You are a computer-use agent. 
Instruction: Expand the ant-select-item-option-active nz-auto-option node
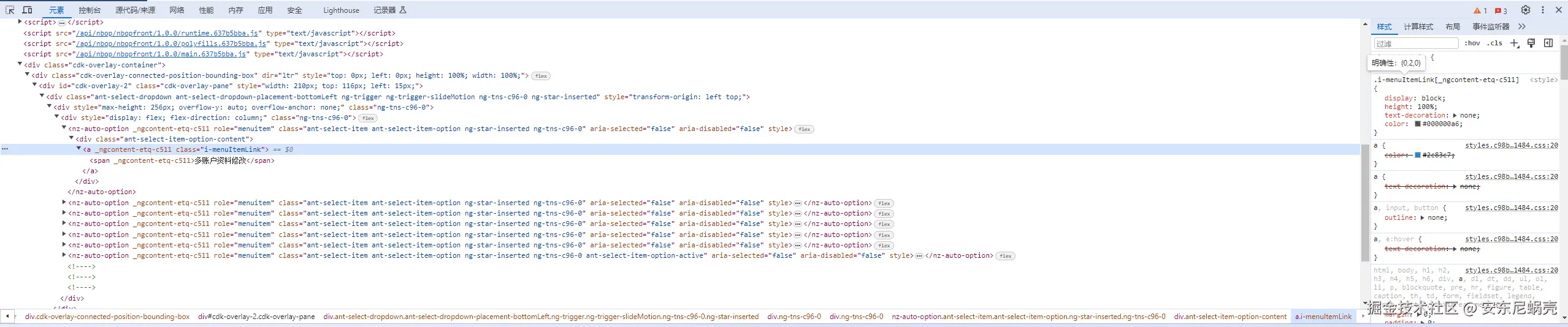[x=64, y=255]
